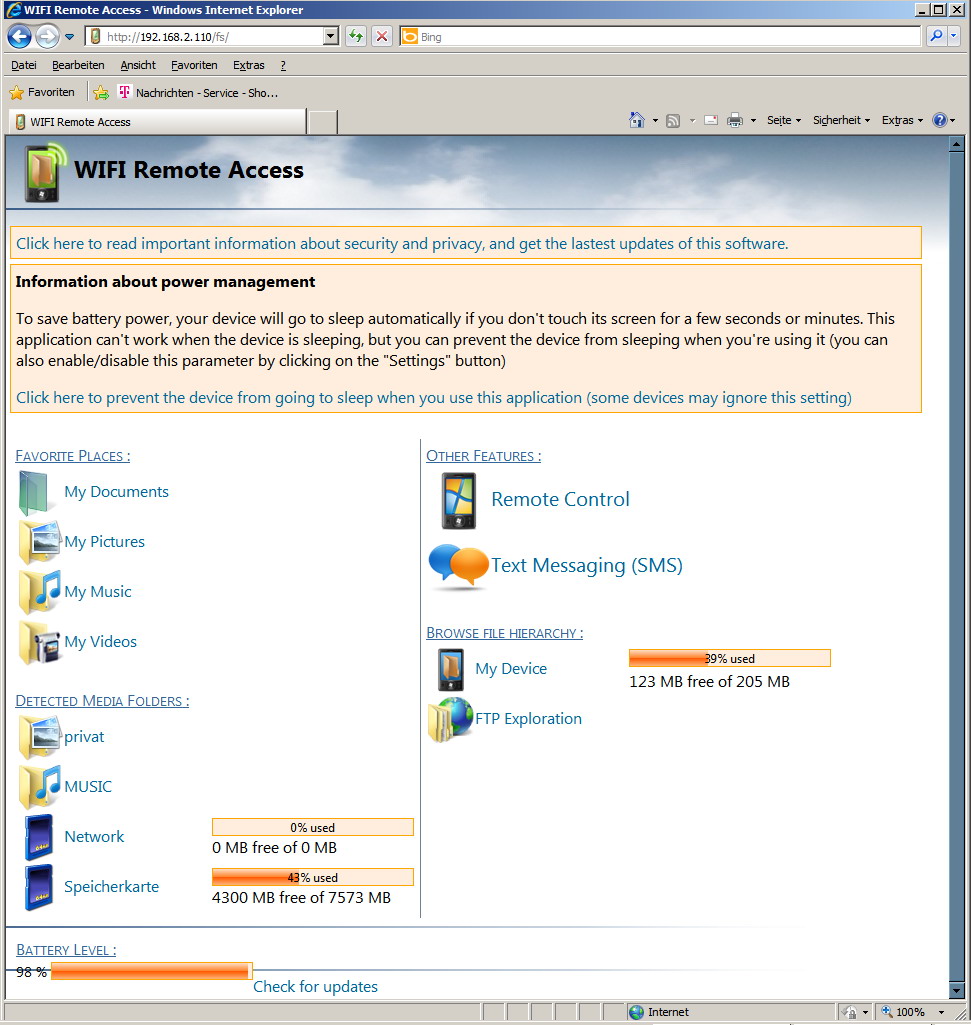Viewport: 971px width, 1025px height.
Task: Click the Read mail envelope icon
Action: 711,120
